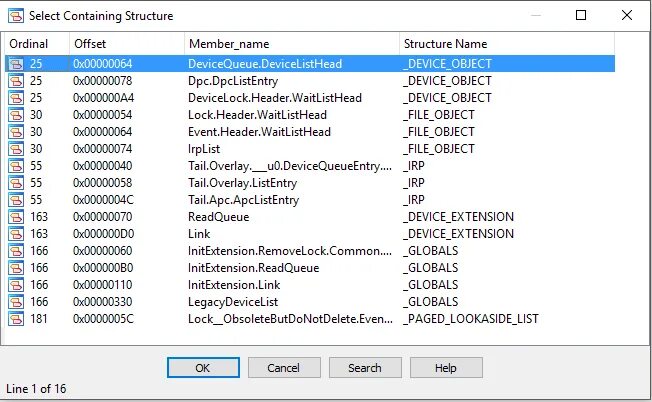Click the icon of the LegacyDeviceList row
The image size is (652, 402).
[x=16, y=302]
